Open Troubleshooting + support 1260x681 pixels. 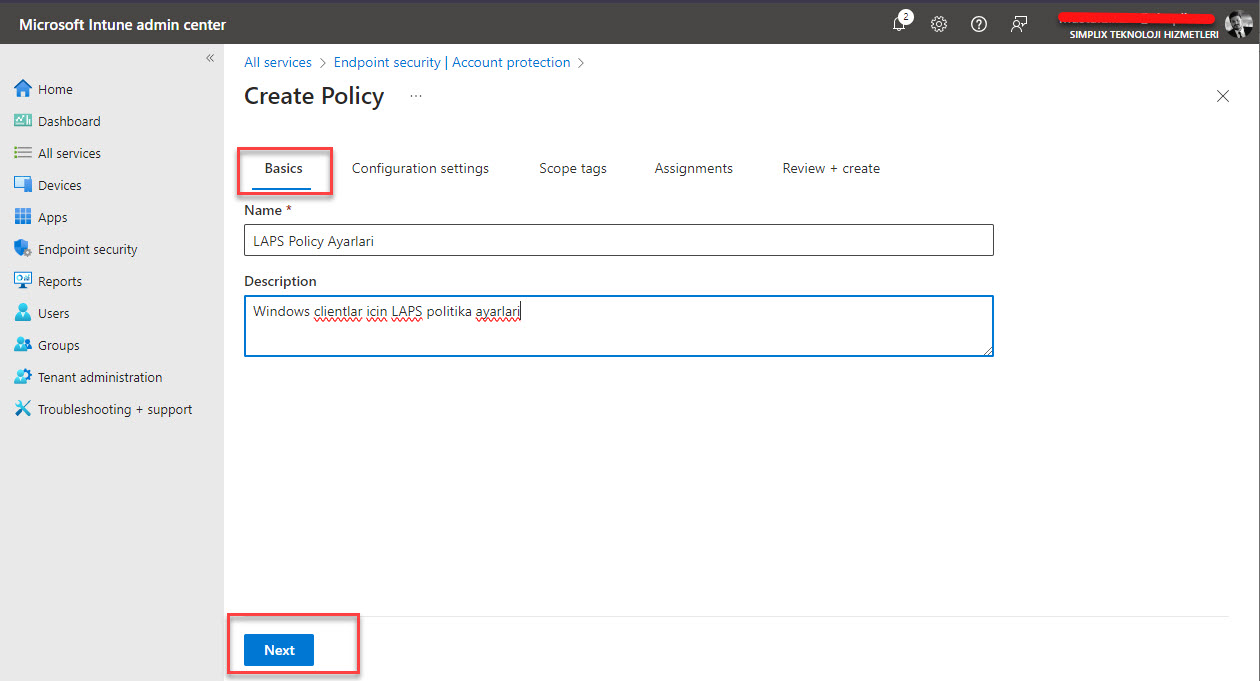click(114, 409)
